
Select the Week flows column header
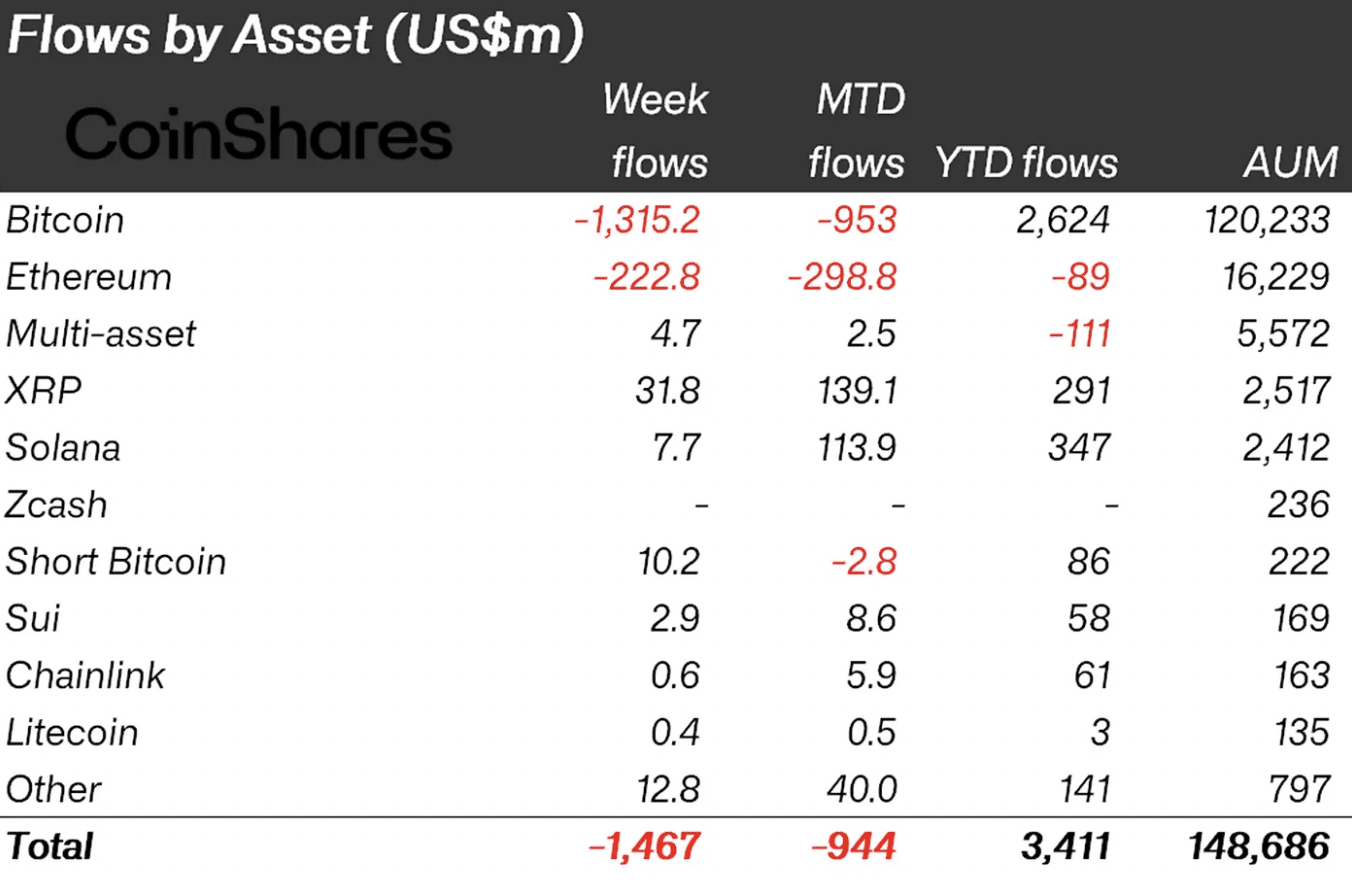tap(656, 131)
